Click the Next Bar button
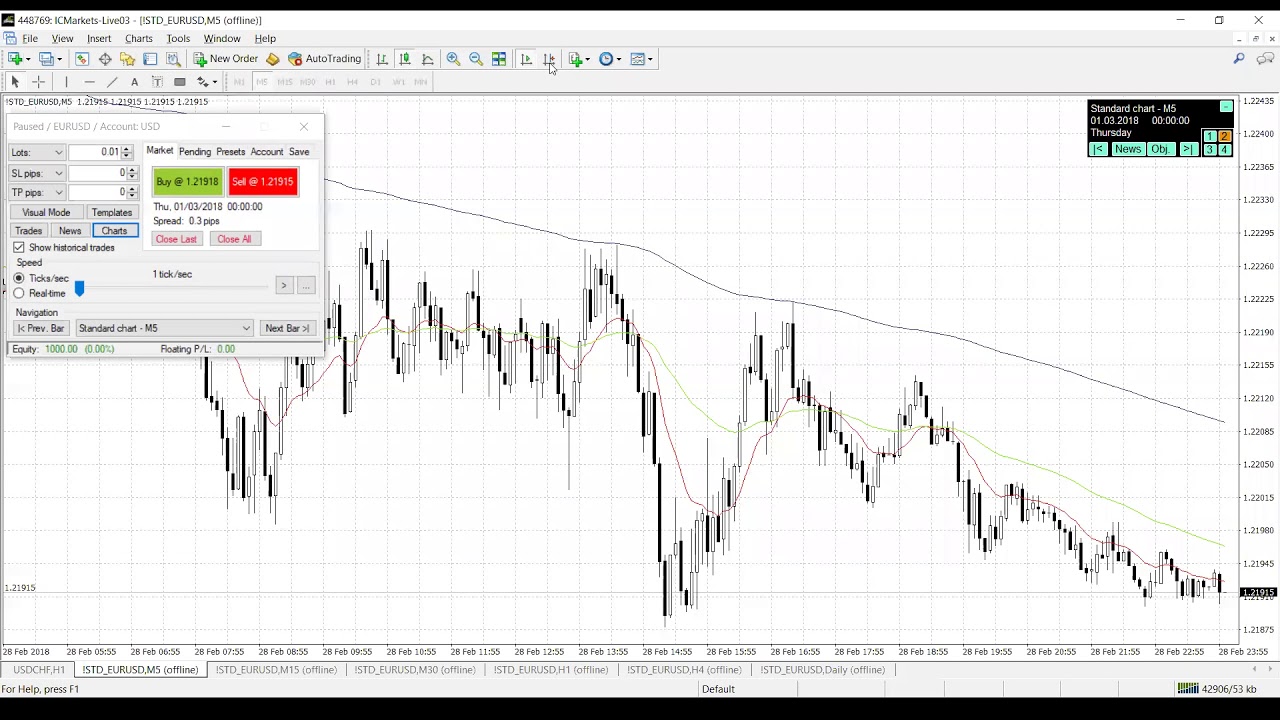This screenshot has width=1280, height=720. (x=286, y=328)
